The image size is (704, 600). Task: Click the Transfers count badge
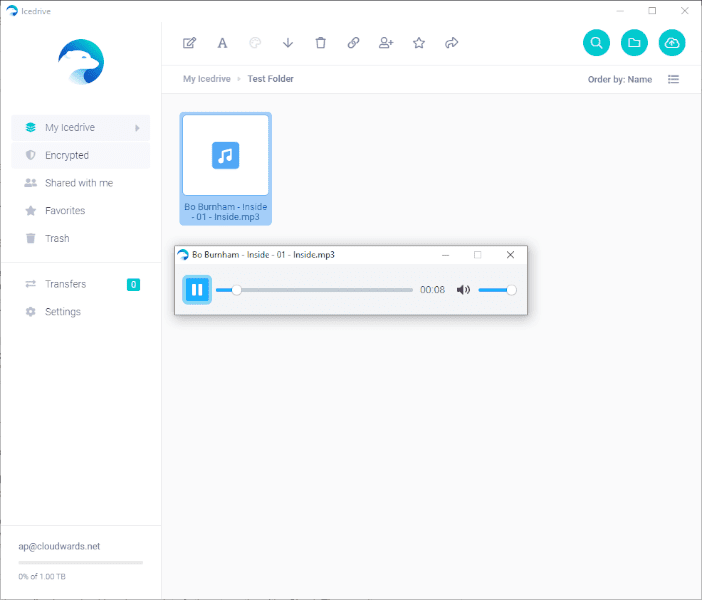(x=133, y=284)
